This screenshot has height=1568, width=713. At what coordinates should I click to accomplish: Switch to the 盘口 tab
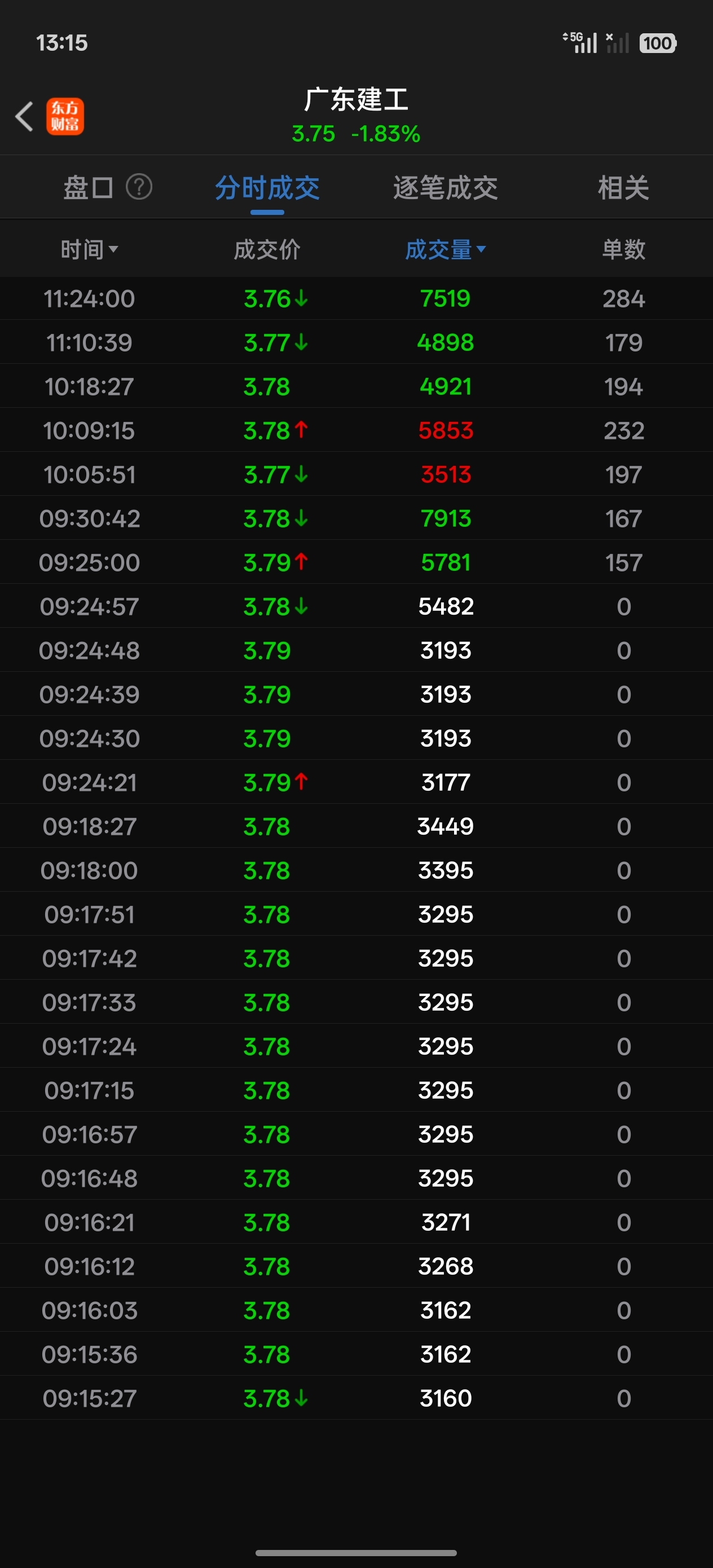click(89, 187)
